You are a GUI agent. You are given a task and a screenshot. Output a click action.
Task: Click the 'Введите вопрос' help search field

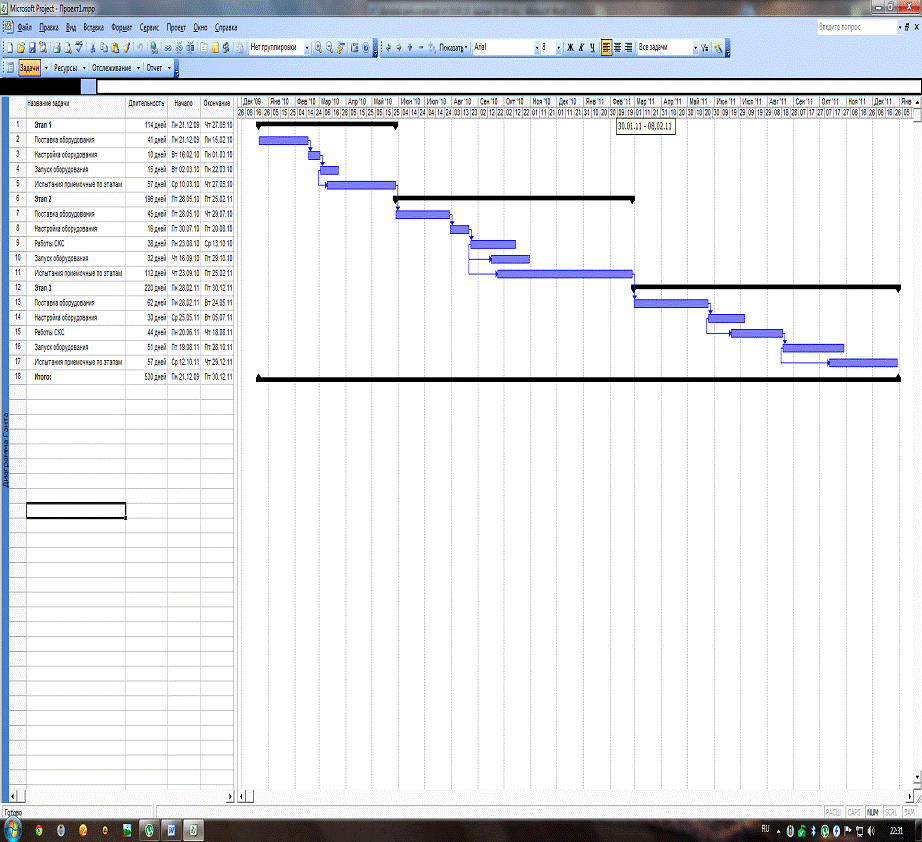click(855, 28)
